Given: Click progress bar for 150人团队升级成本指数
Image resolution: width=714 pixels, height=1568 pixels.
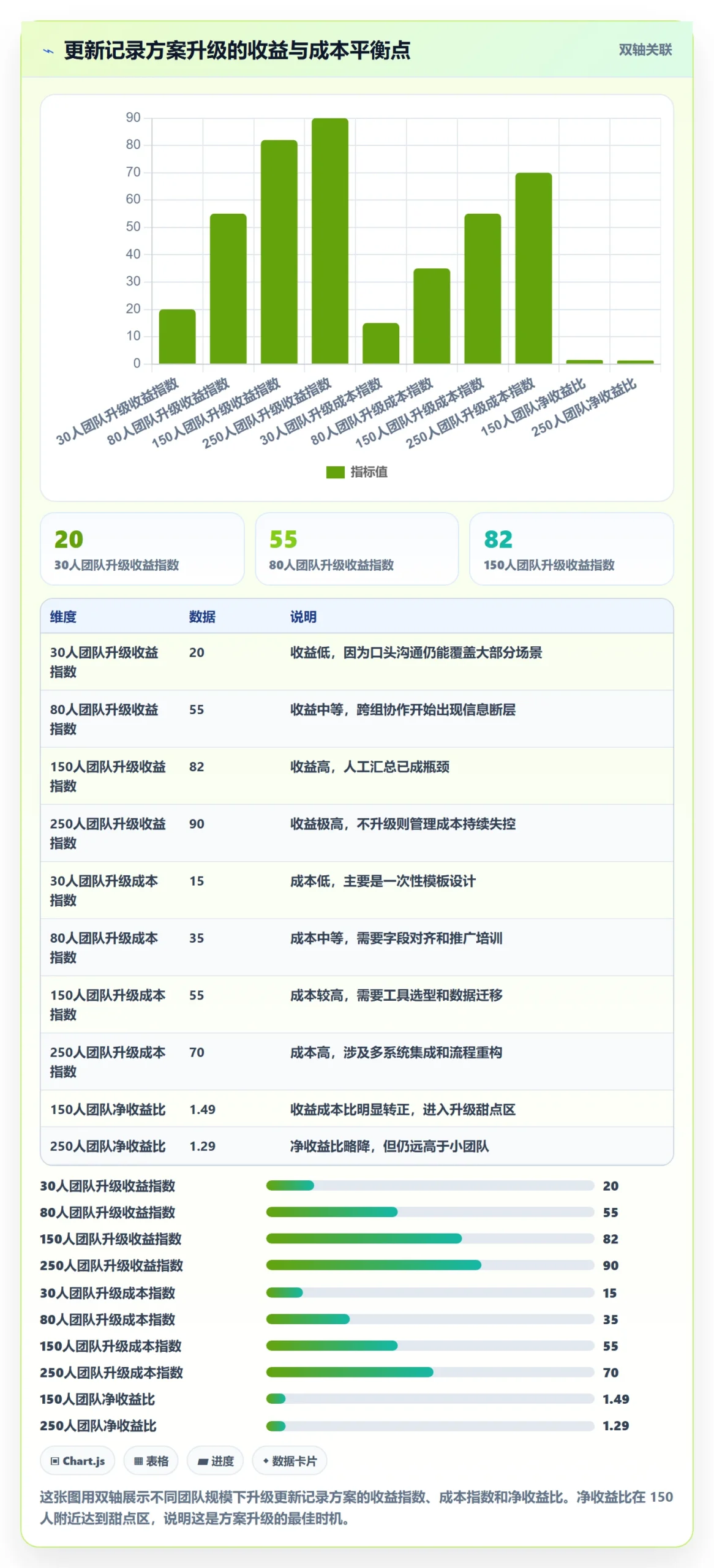Looking at the screenshot, I should pos(430,1346).
